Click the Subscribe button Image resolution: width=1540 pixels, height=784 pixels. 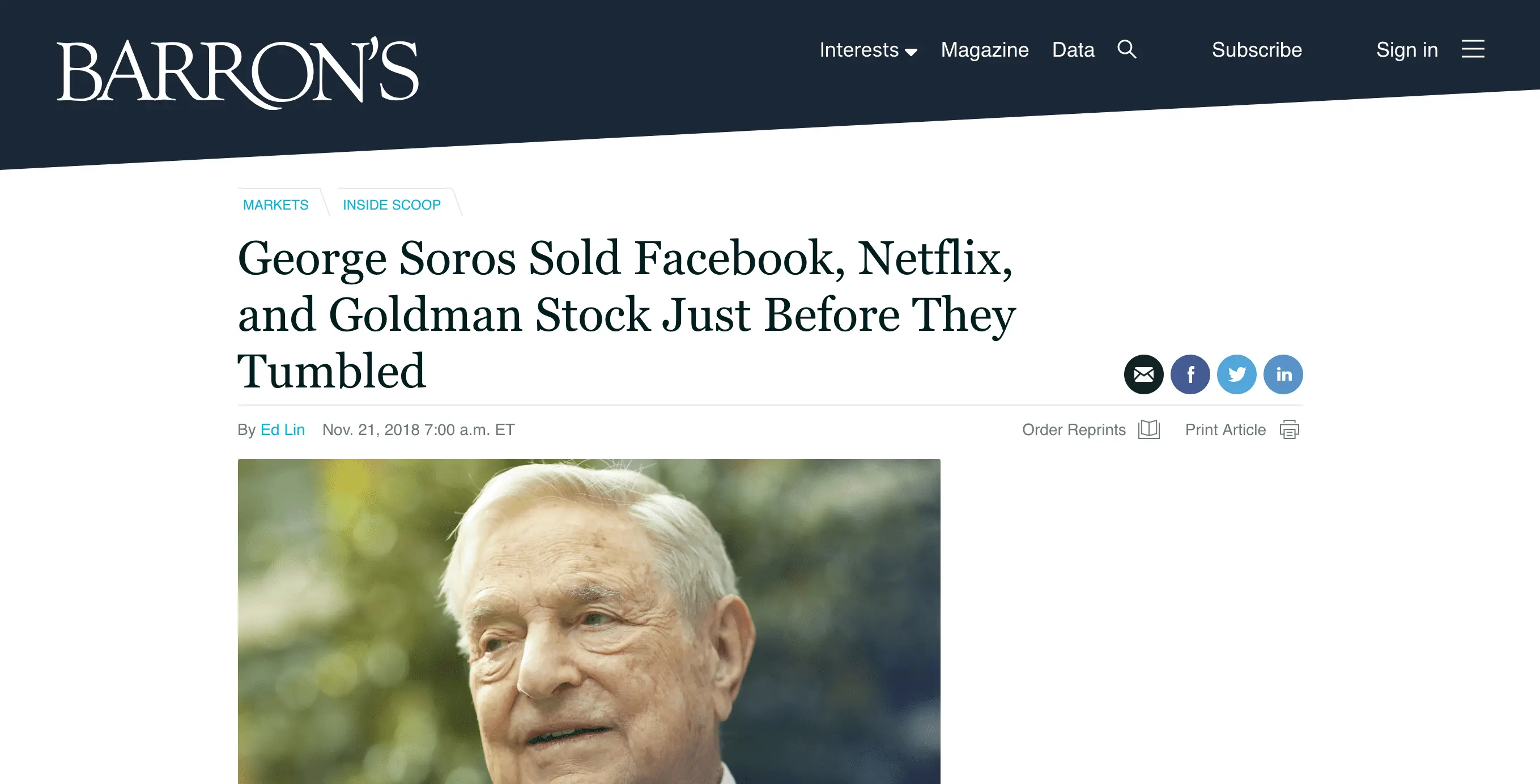(1257, 50)
